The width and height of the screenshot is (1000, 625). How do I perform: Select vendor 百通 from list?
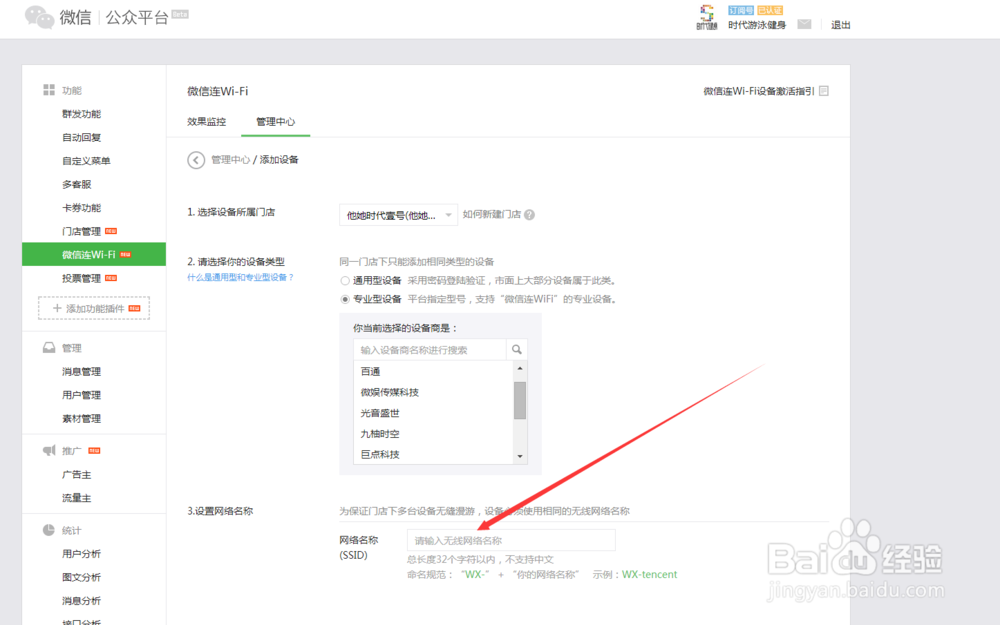click(x=371, y=371)
